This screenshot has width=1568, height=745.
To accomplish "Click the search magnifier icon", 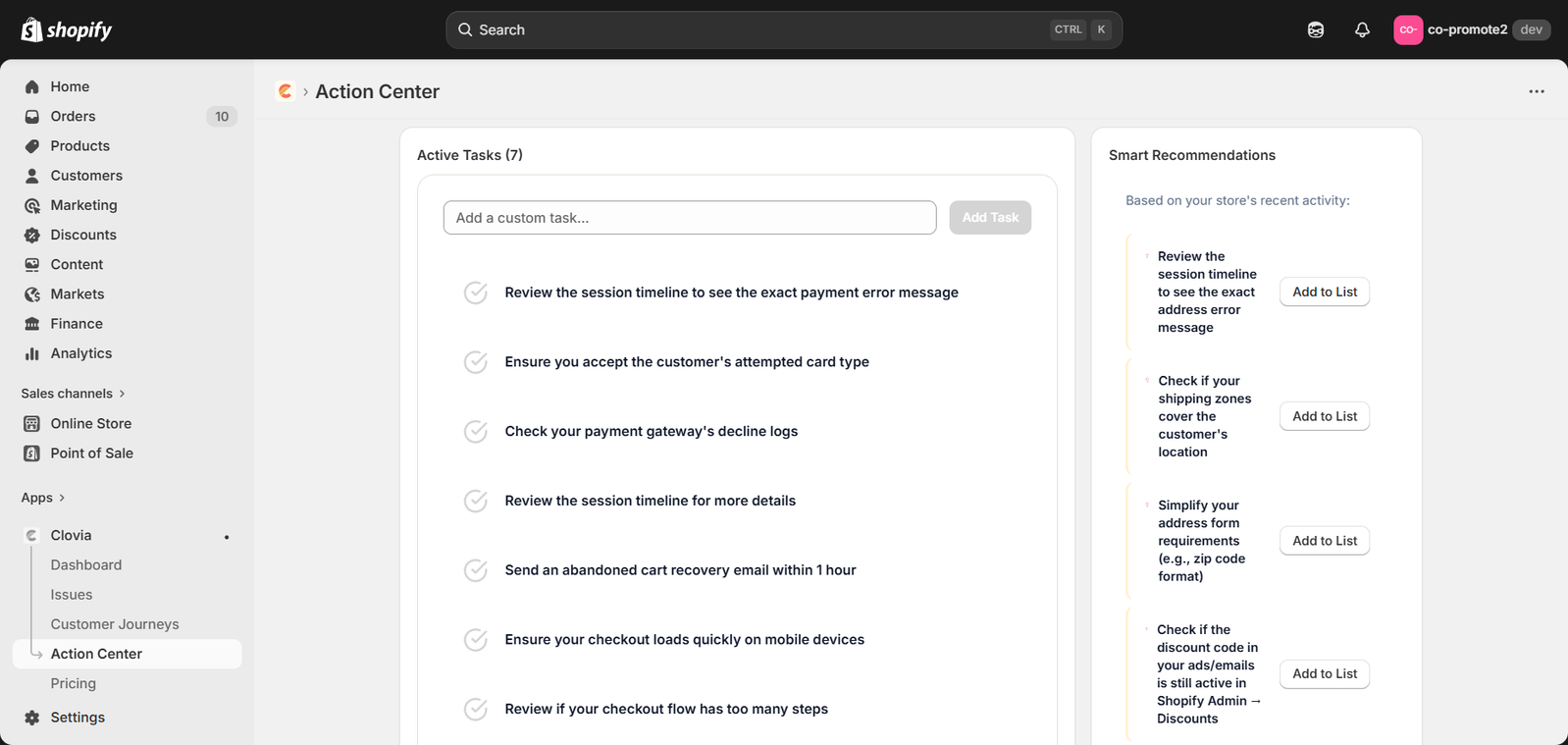I will point(465,29).
